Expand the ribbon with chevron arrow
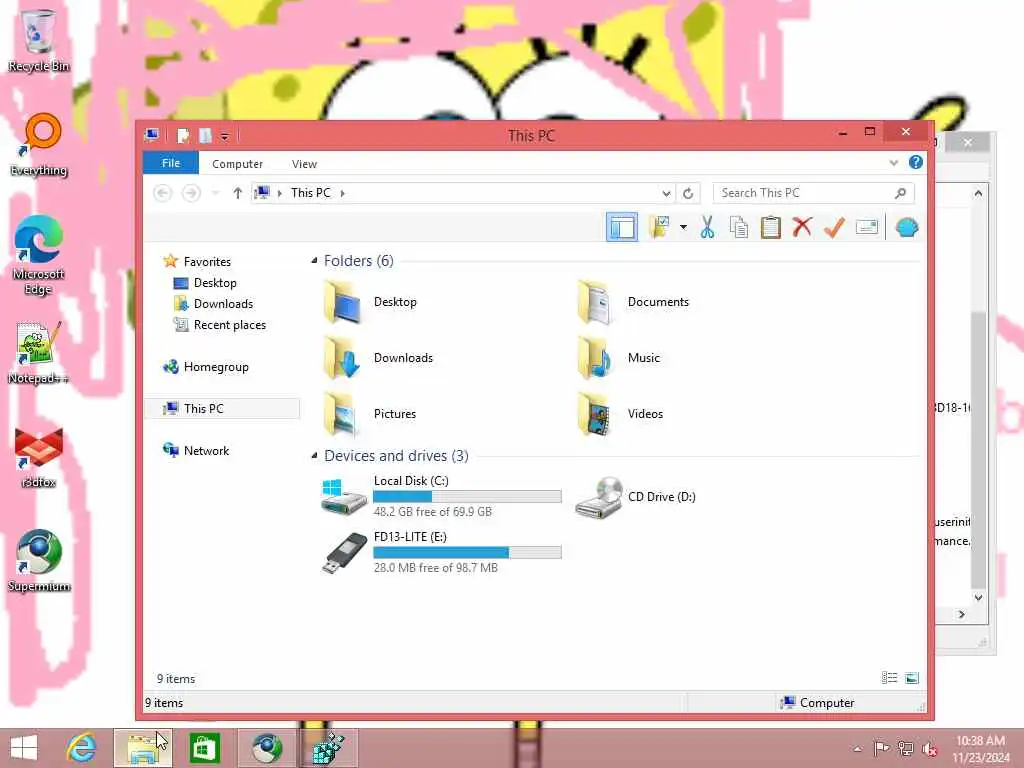The height and width of the screenshot is (768, 1024). point(893,163)
